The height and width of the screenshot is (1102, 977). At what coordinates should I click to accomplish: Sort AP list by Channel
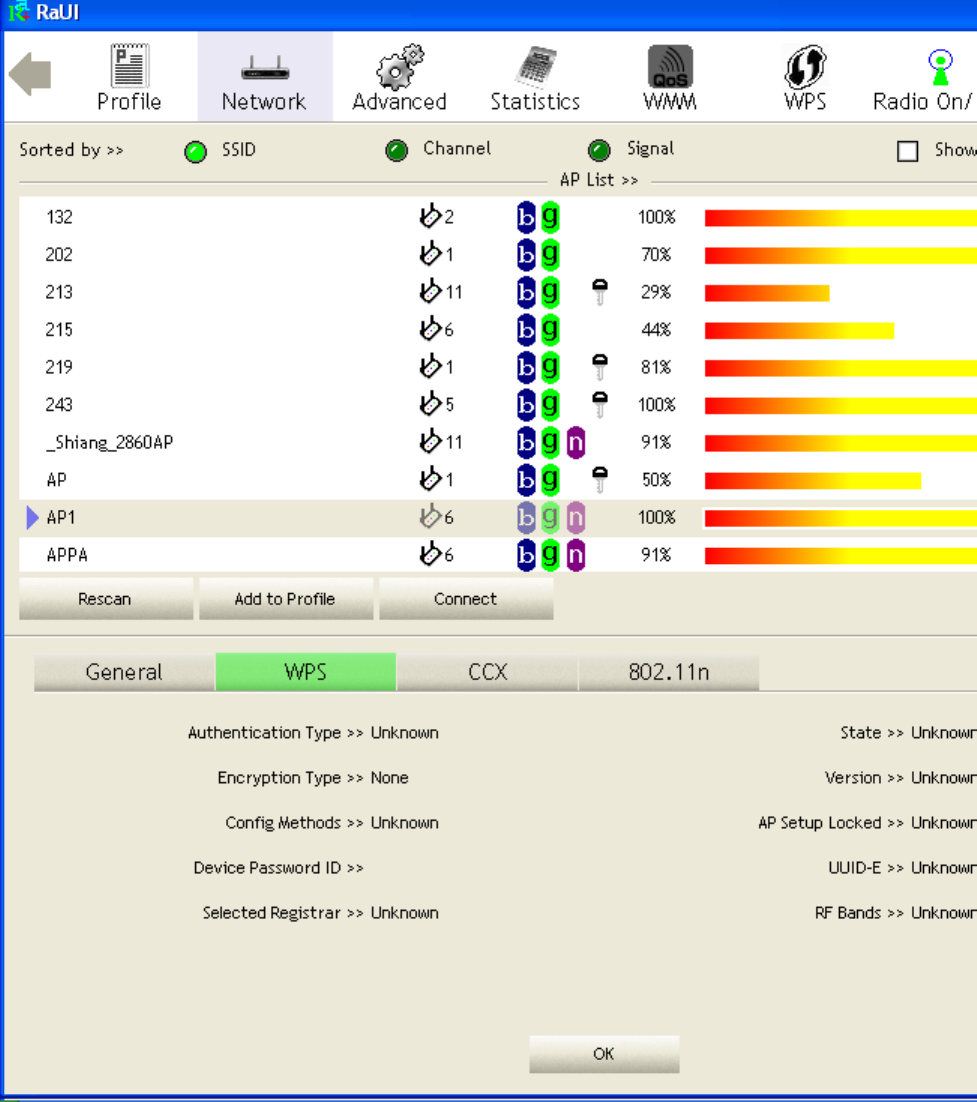click(397, 150)
